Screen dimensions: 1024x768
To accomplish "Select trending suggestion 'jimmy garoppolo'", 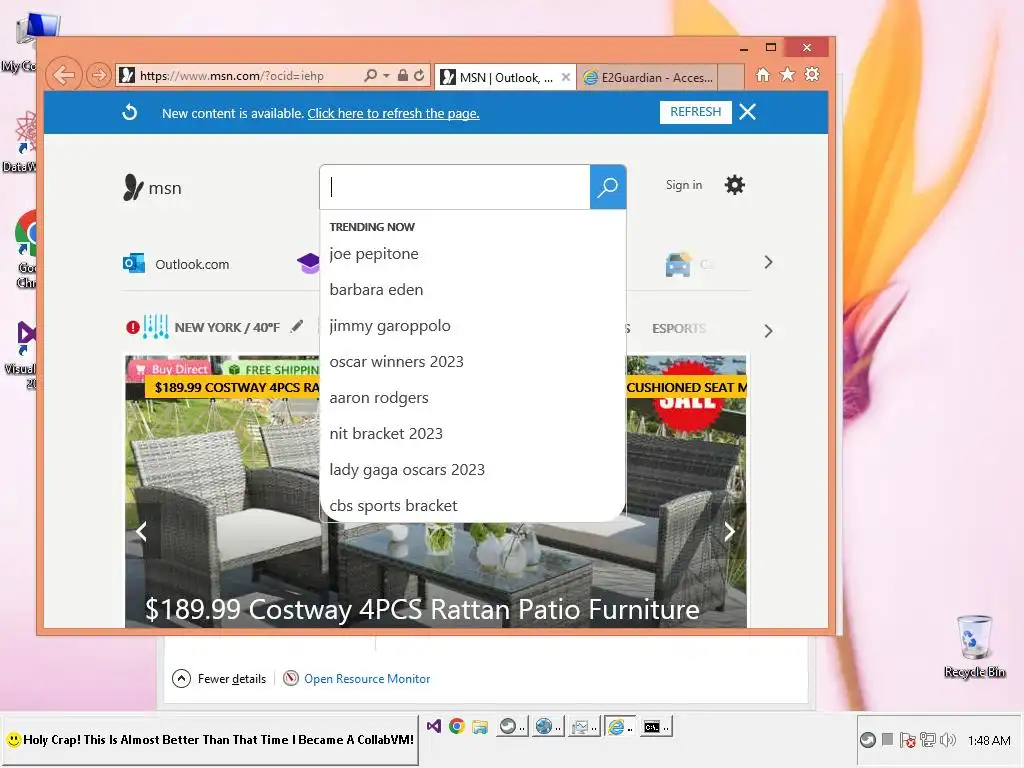I will (x=390, y=326).
